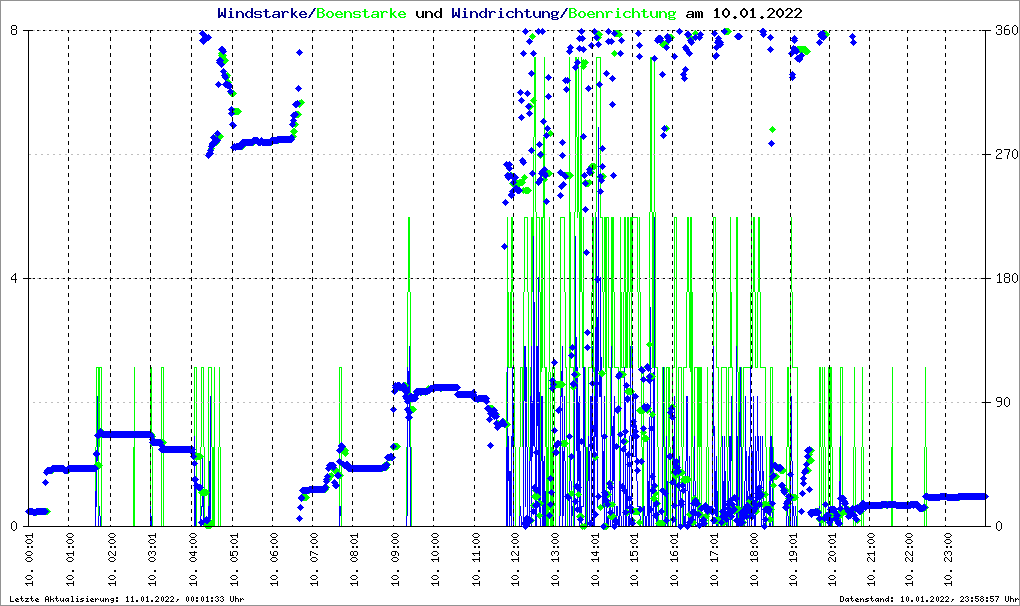Click the 360 right axis label

1004,30
